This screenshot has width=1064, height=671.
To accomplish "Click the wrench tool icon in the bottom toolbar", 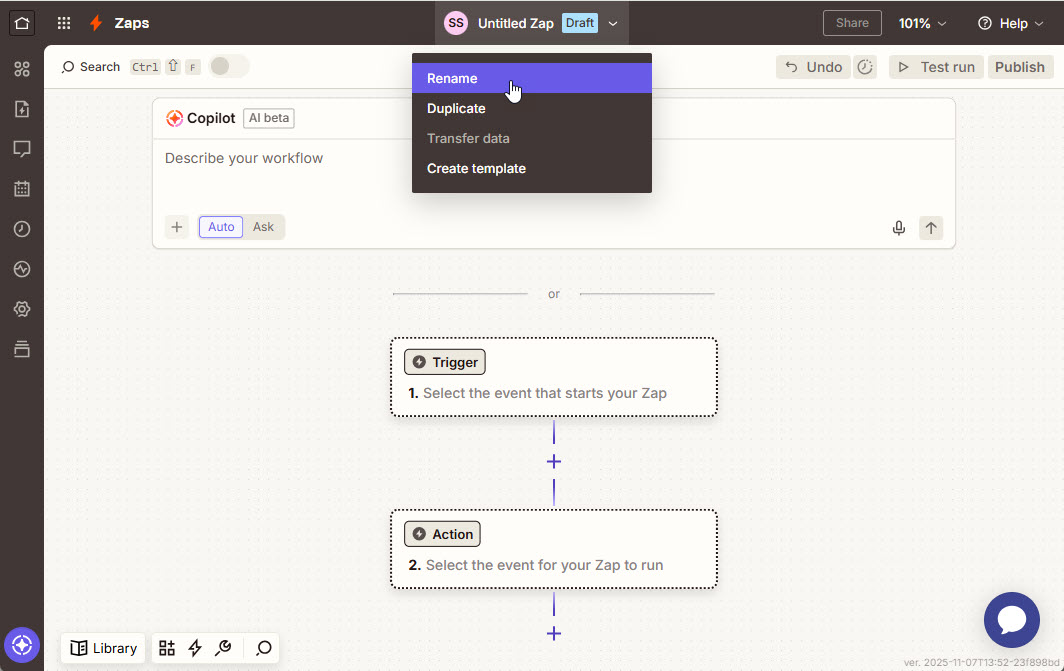I will 223,648.
